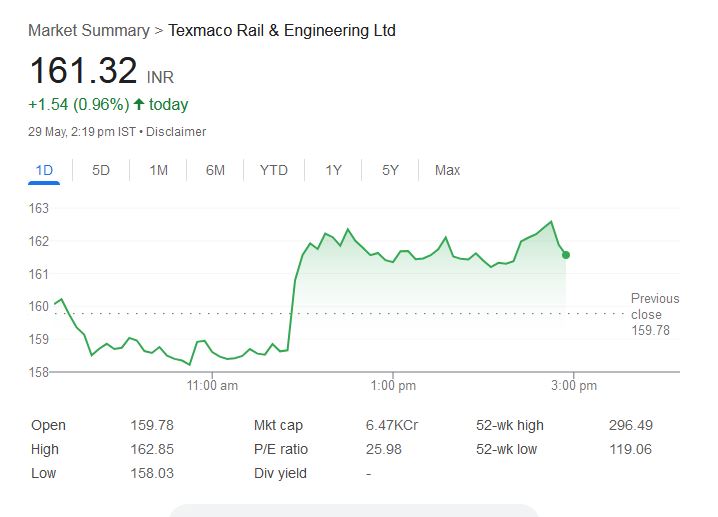This screenshot has width=718, height=517.
Task: Click the 3:00 pm axis label
Action: (573, 386)
